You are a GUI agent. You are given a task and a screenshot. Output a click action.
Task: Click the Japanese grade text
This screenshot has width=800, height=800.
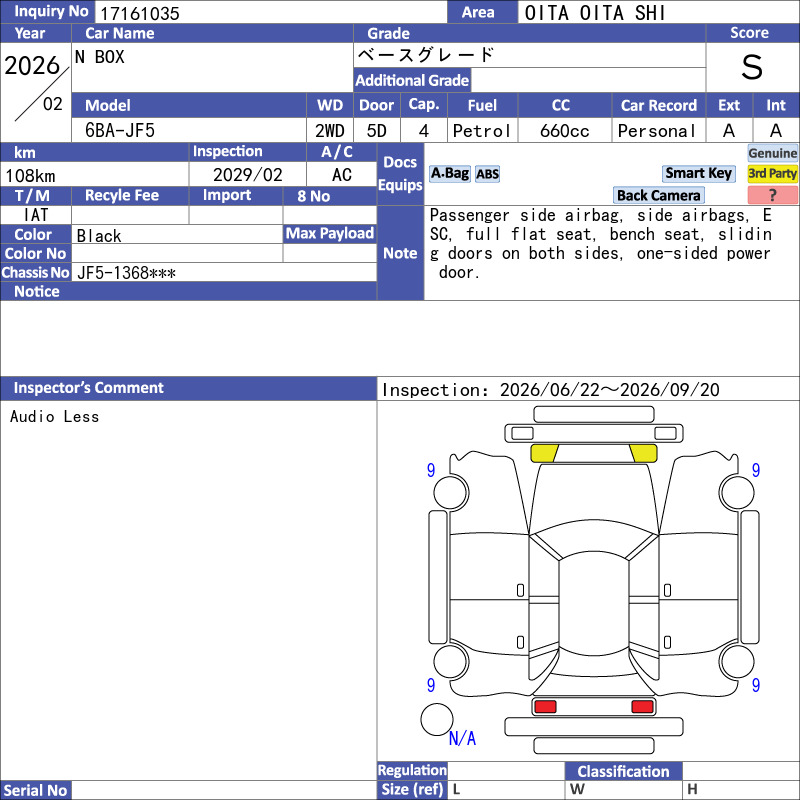(426, 55)
